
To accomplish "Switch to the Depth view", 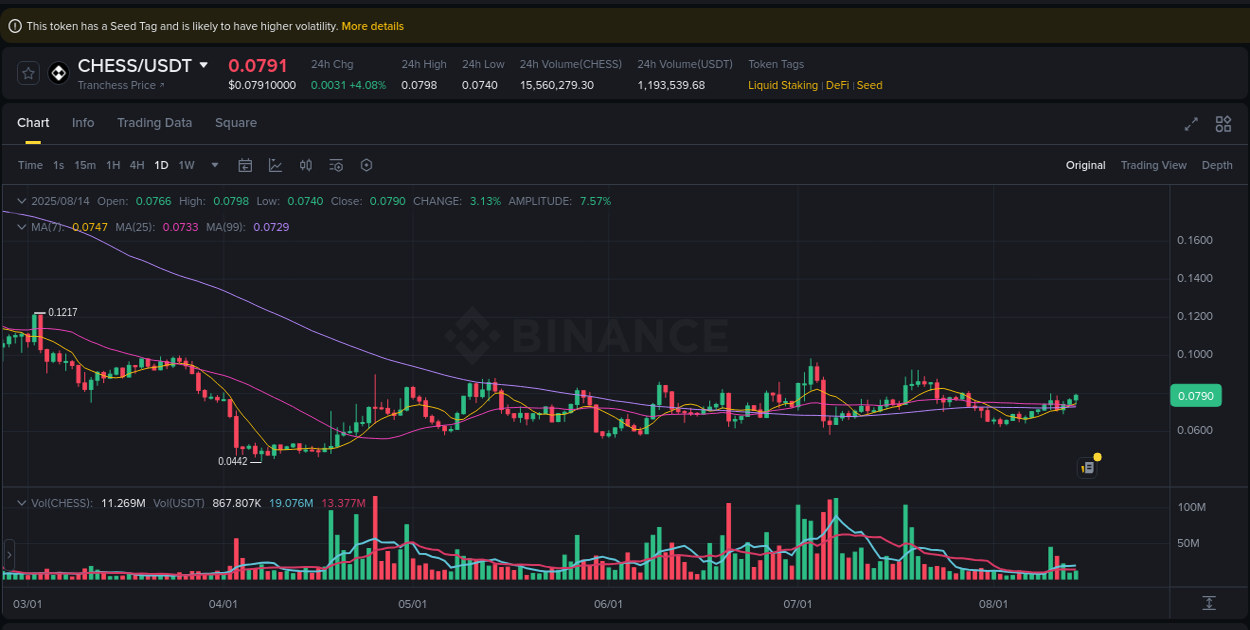I will pyautogui.click(x=1217, y=165).
